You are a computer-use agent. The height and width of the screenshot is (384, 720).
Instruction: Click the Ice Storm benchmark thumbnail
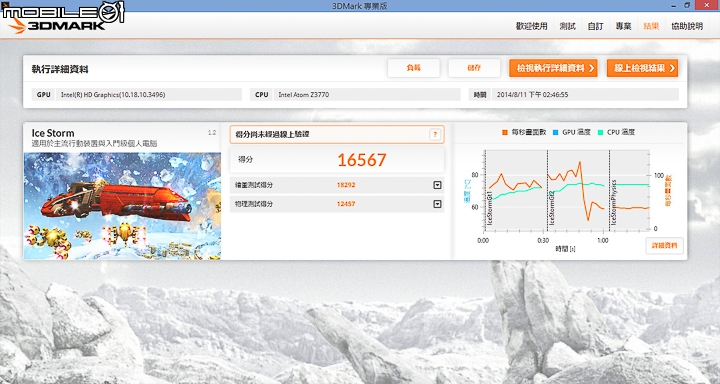122,206
